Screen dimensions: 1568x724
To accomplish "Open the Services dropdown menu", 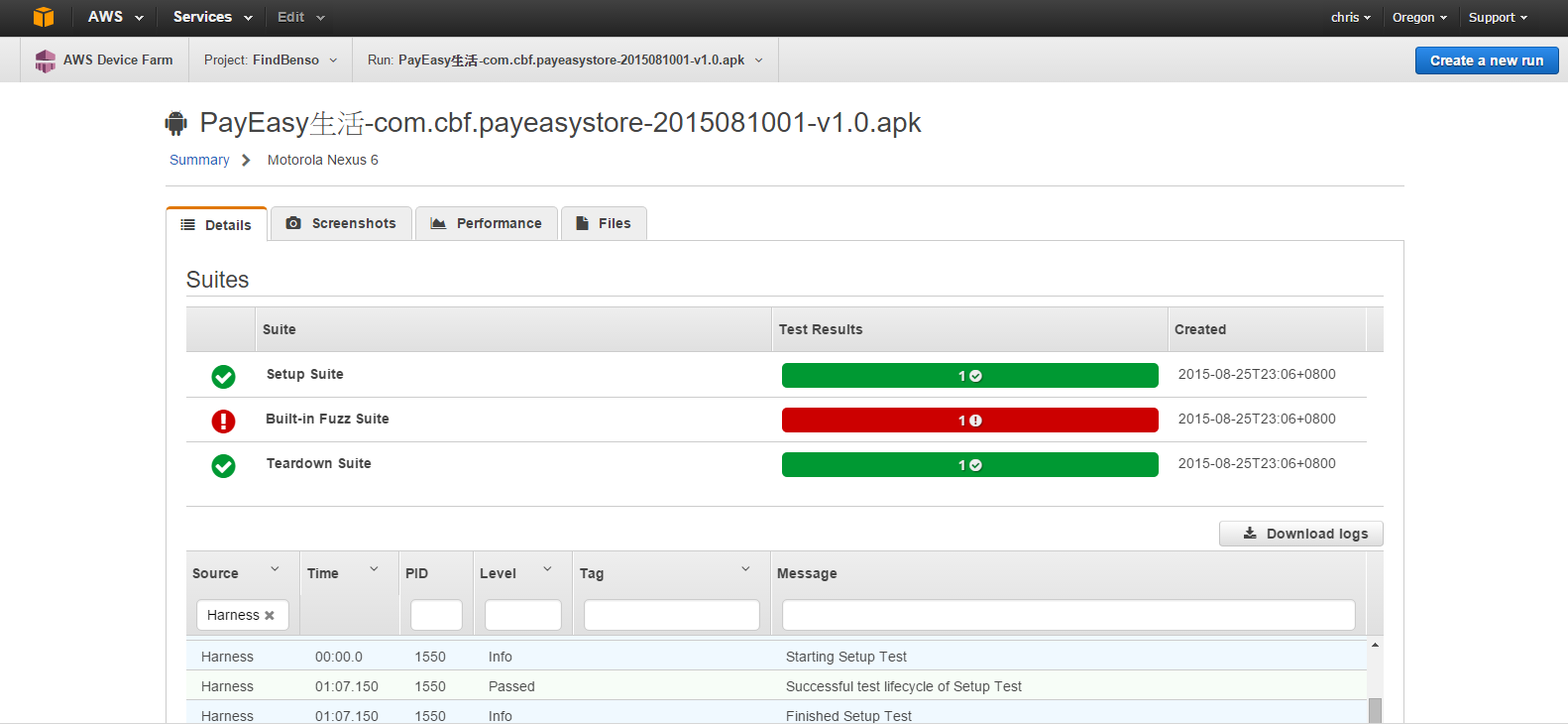I will (x=213, y=17).
